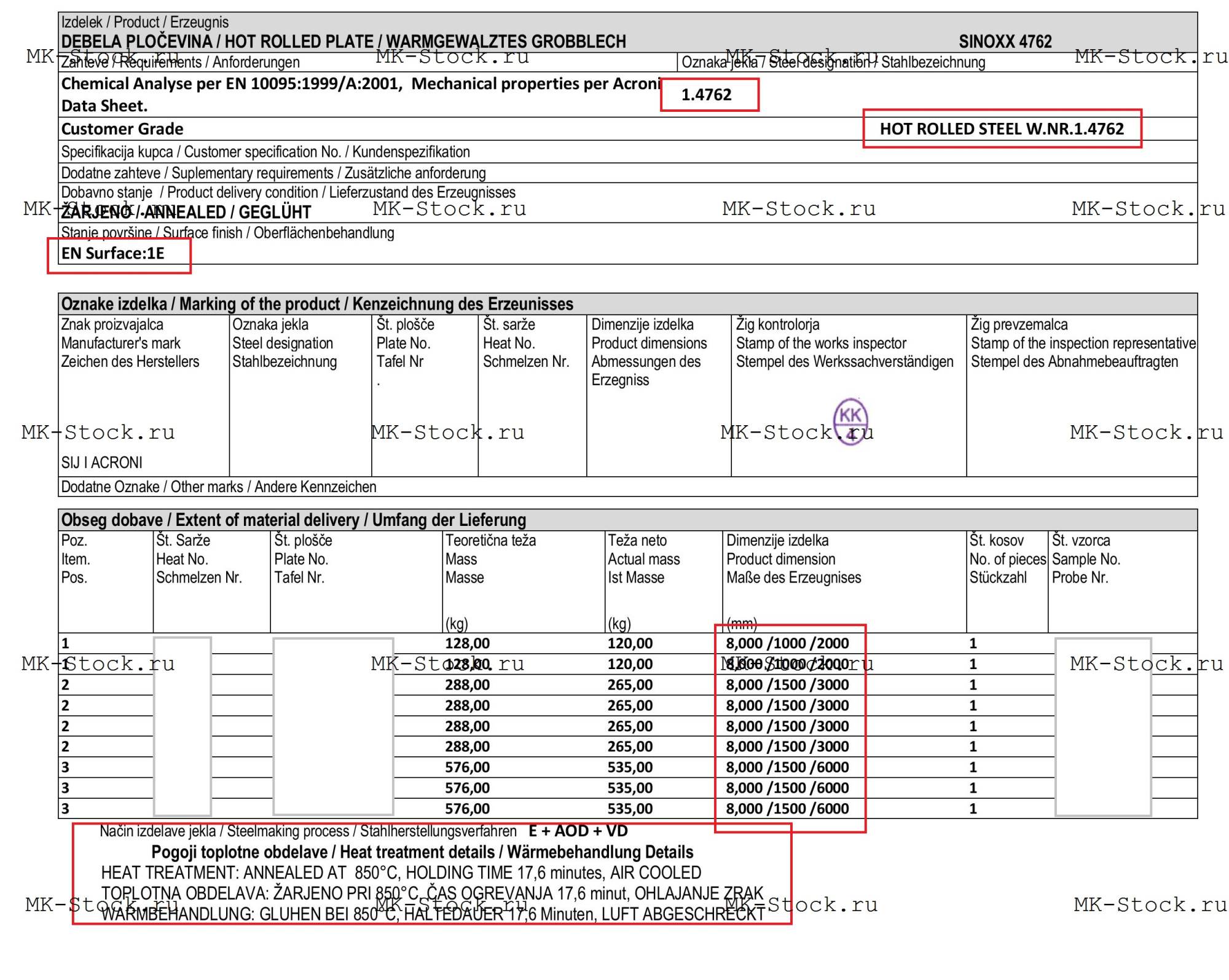1229x980 pixels.
Task: Click the Poz. Item. Pos. column header
Action: click(x=76, y=559)
